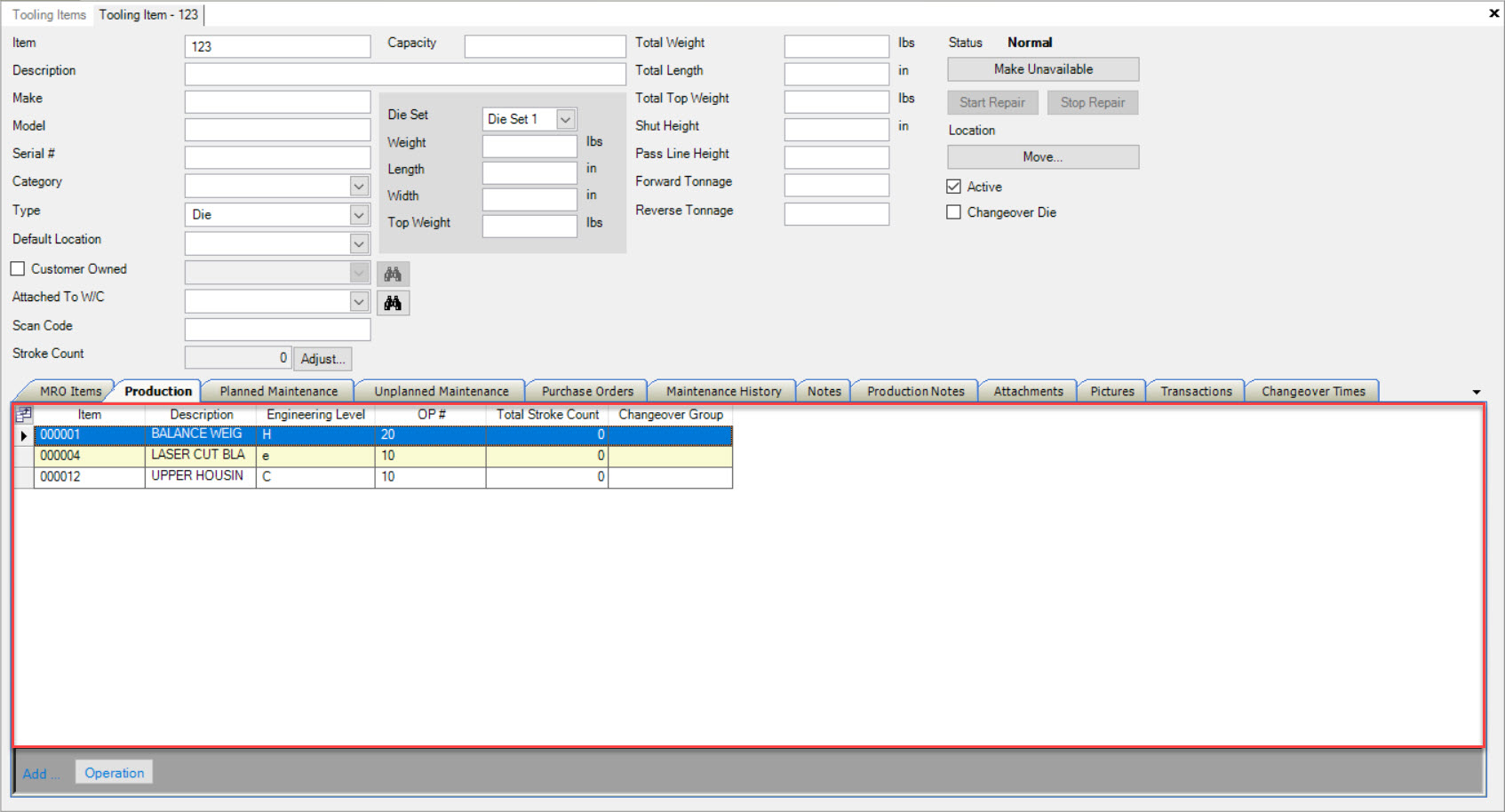
Task: Click row indicator arrow for item 000001
Action: click(24, 435)
